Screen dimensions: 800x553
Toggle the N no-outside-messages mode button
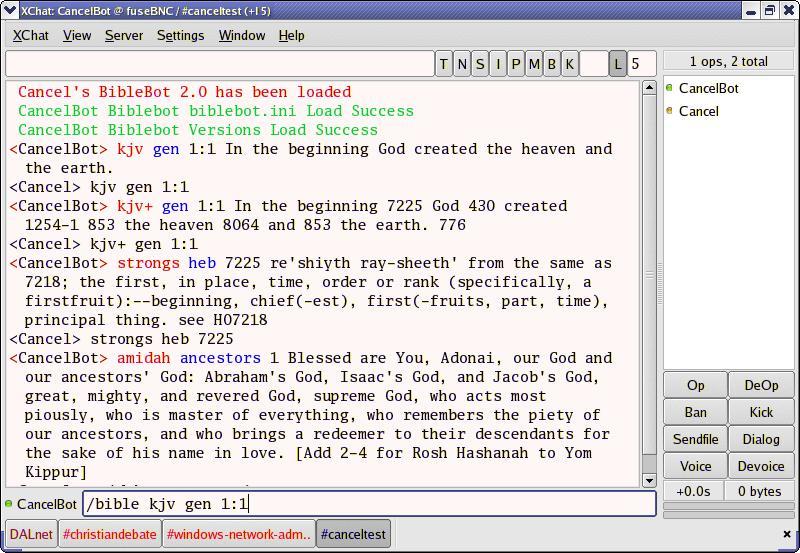pos(462,64)
